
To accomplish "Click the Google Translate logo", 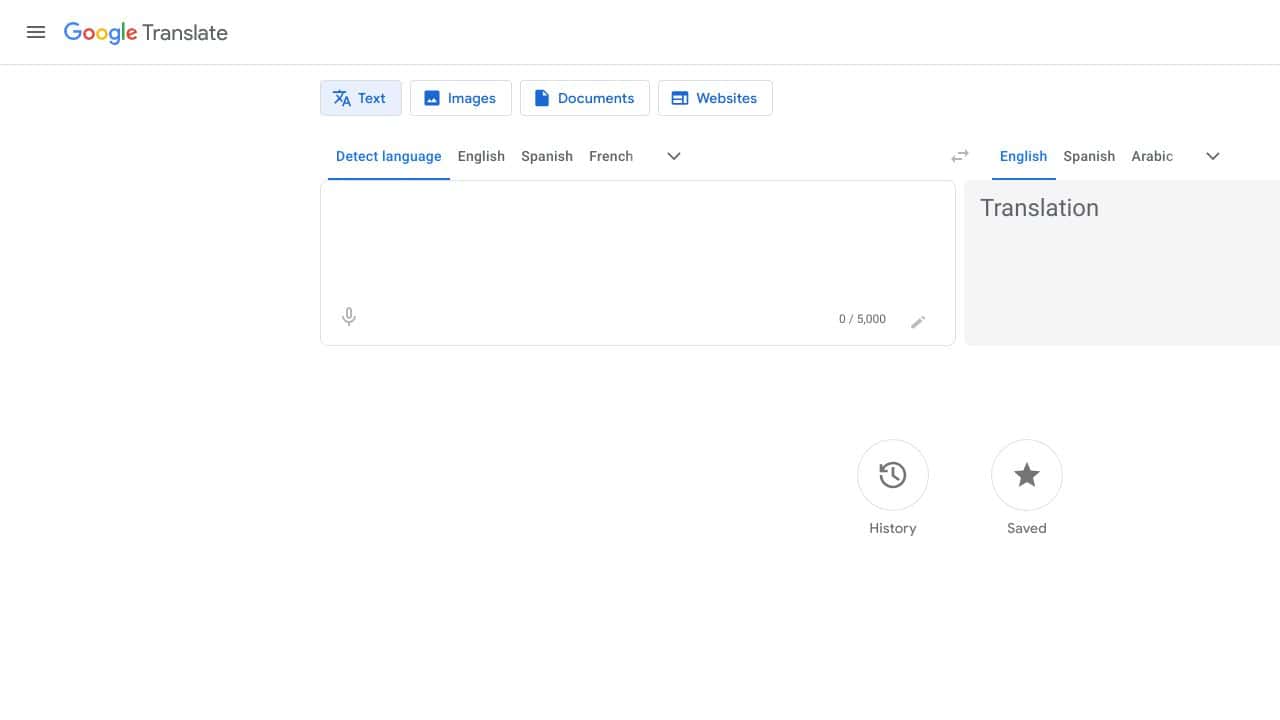I will click(x=146, y=32).
